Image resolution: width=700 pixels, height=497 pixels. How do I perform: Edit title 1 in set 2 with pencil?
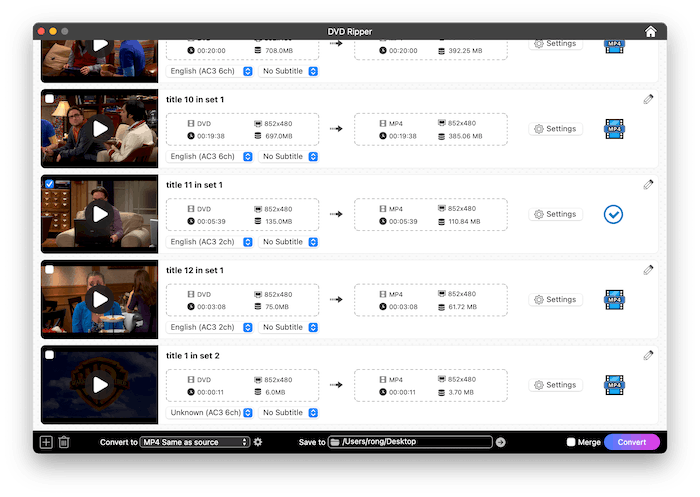[648, 355]
